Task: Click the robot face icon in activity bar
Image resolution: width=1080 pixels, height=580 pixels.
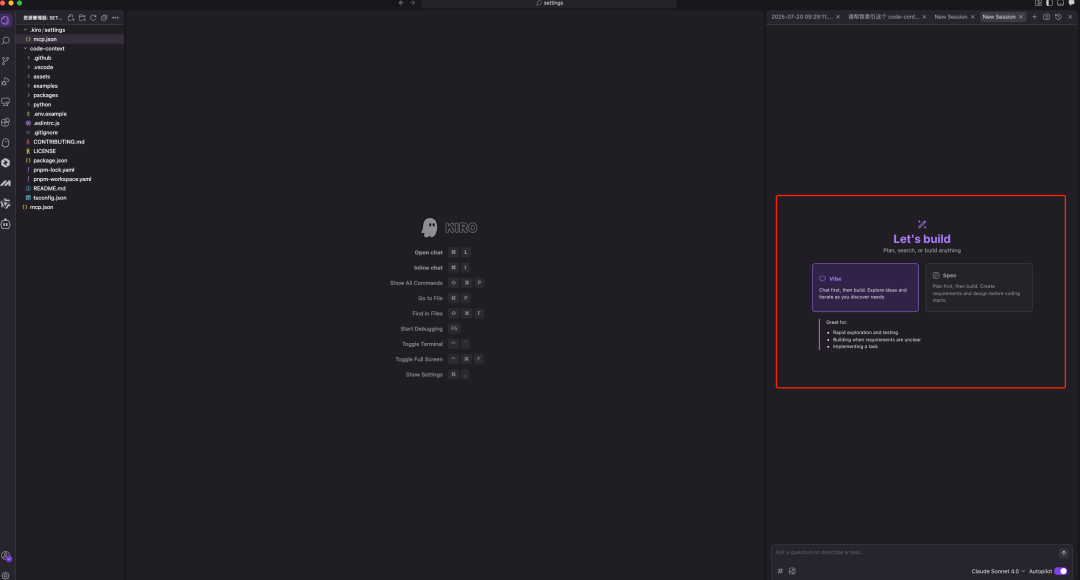Action: click(6, 224)
